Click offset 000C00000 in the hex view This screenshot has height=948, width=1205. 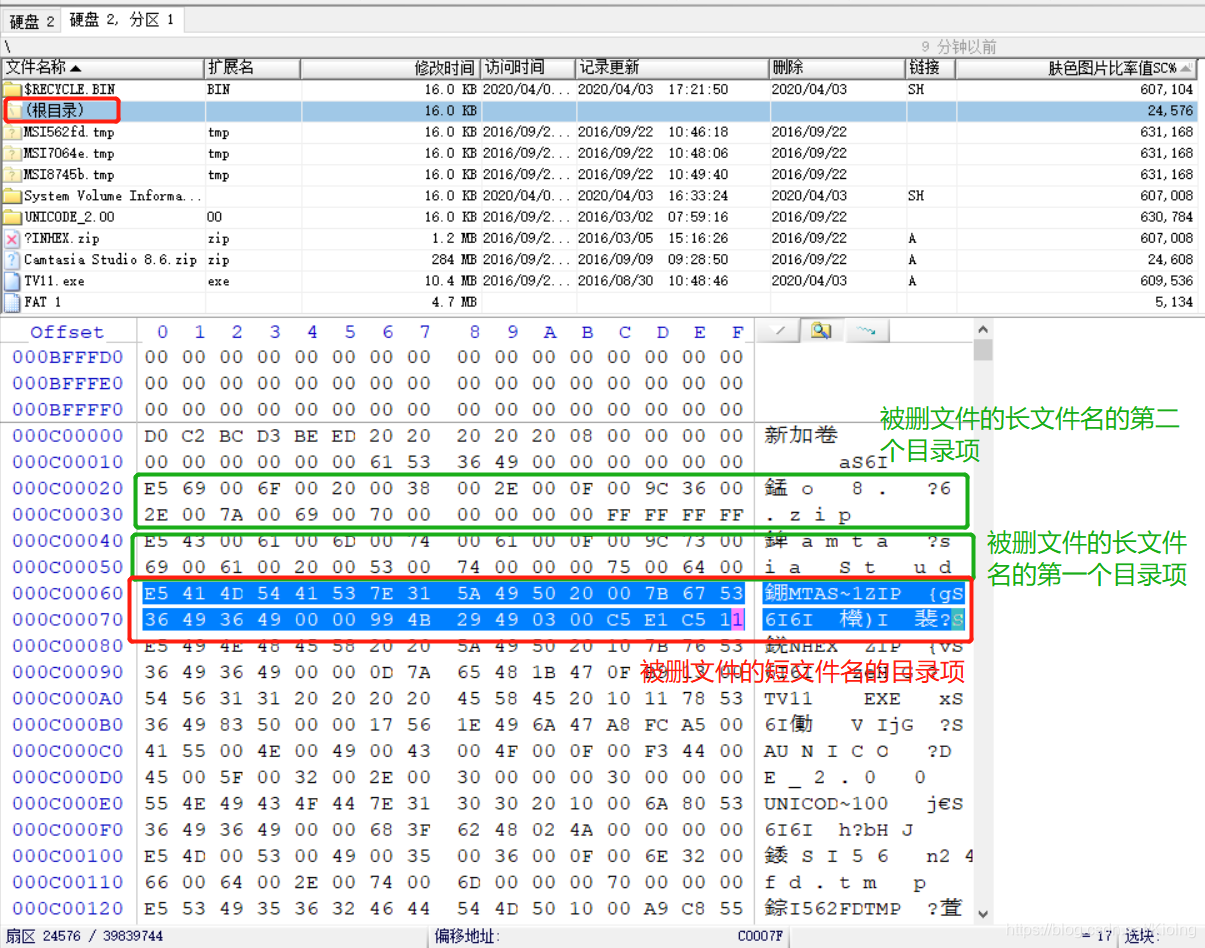(x=68, y=436)
